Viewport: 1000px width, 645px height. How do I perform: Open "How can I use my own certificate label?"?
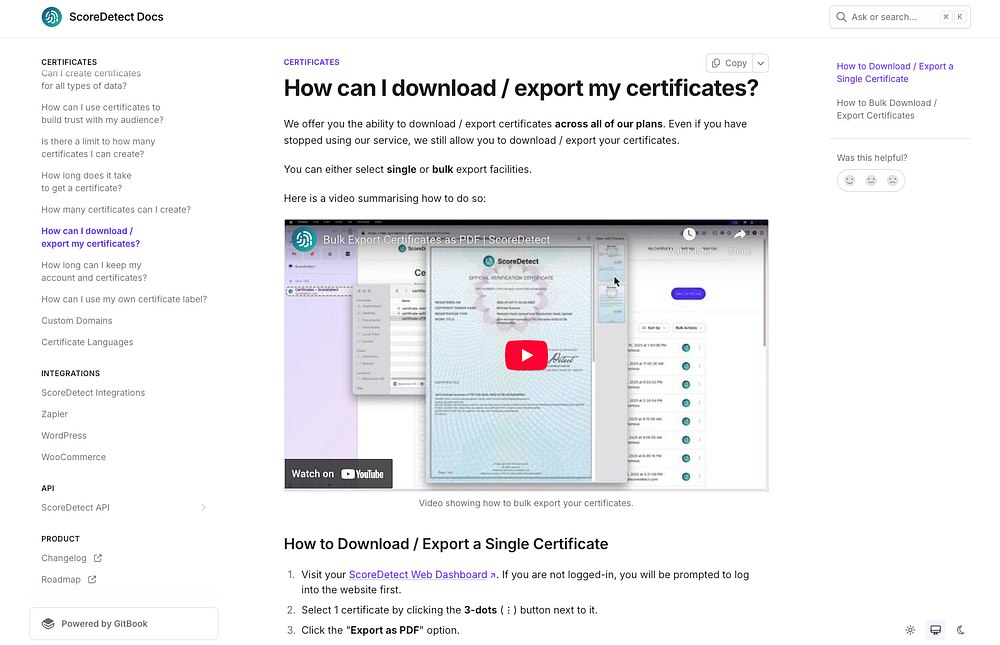click(x=124, y=299)
